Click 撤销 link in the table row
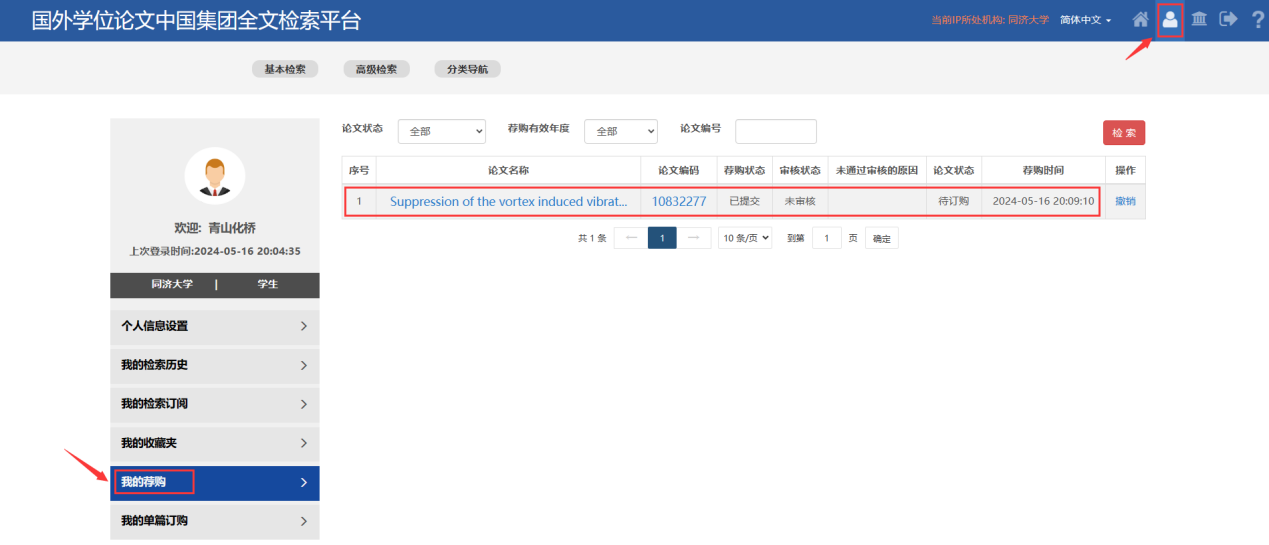 1125,201
